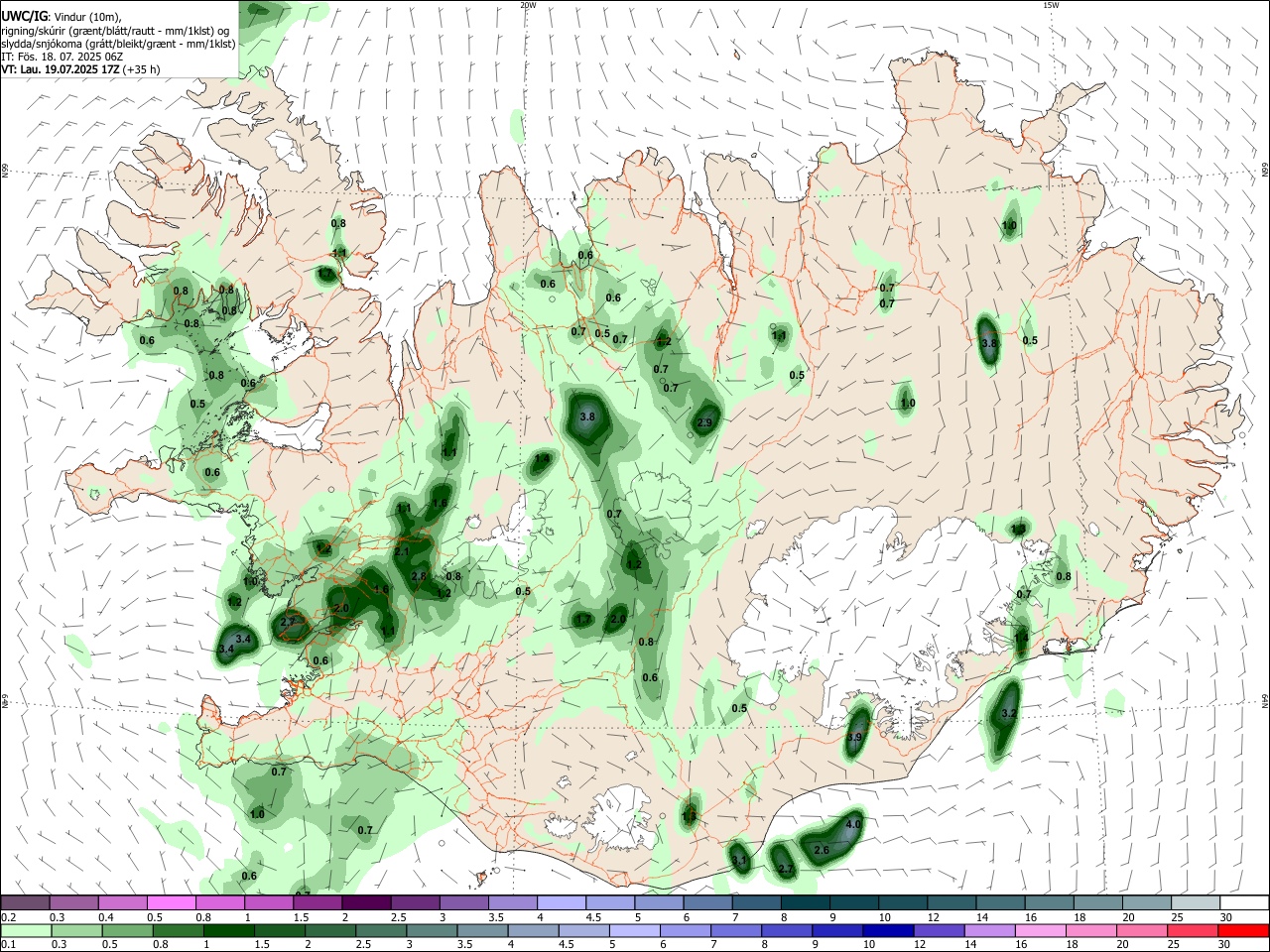
Task: Pick the bright magenta 0.5–0.8 snow swatch
Action: [172, 903]
